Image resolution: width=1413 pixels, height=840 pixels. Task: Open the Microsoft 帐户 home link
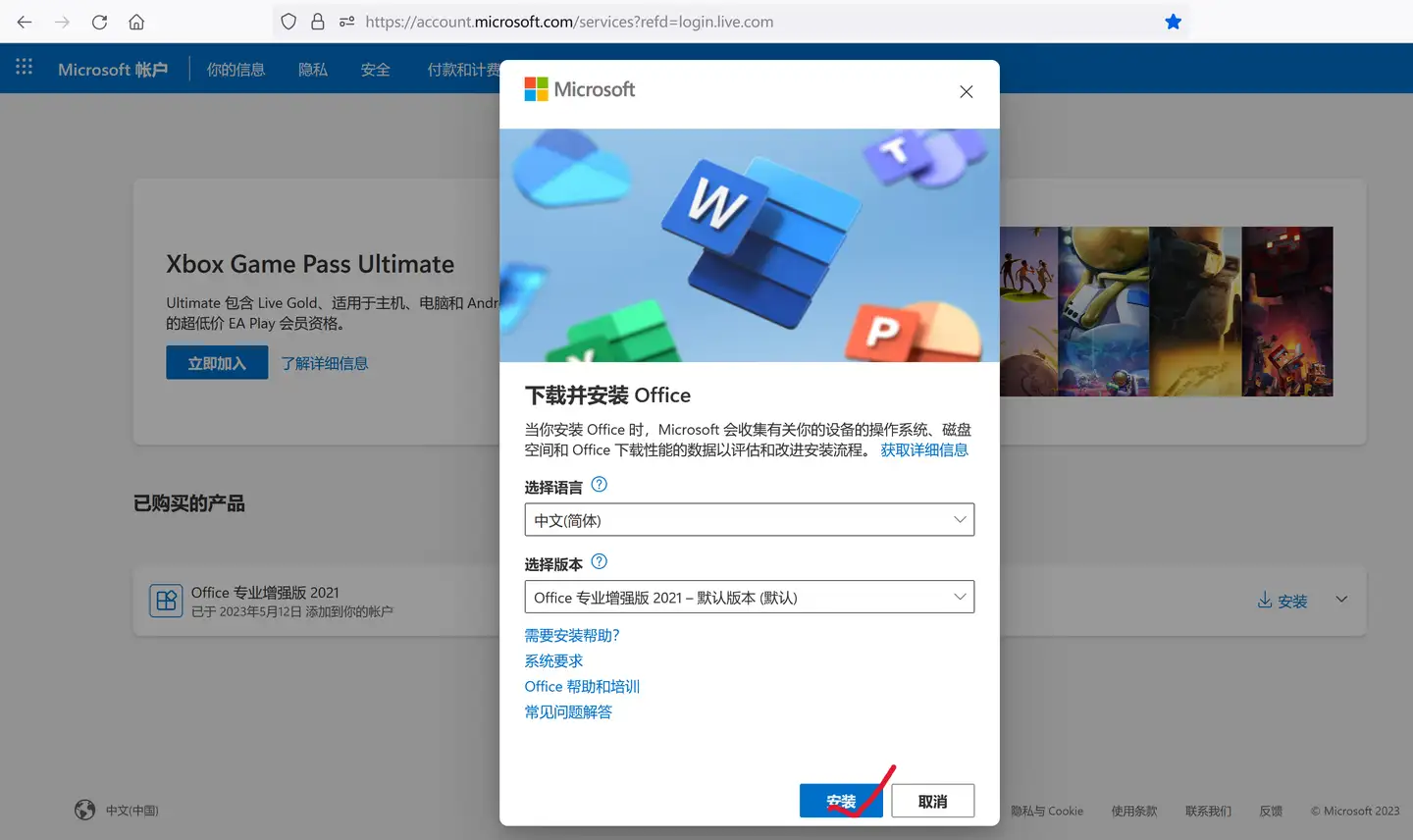click(x=113, y=70)
